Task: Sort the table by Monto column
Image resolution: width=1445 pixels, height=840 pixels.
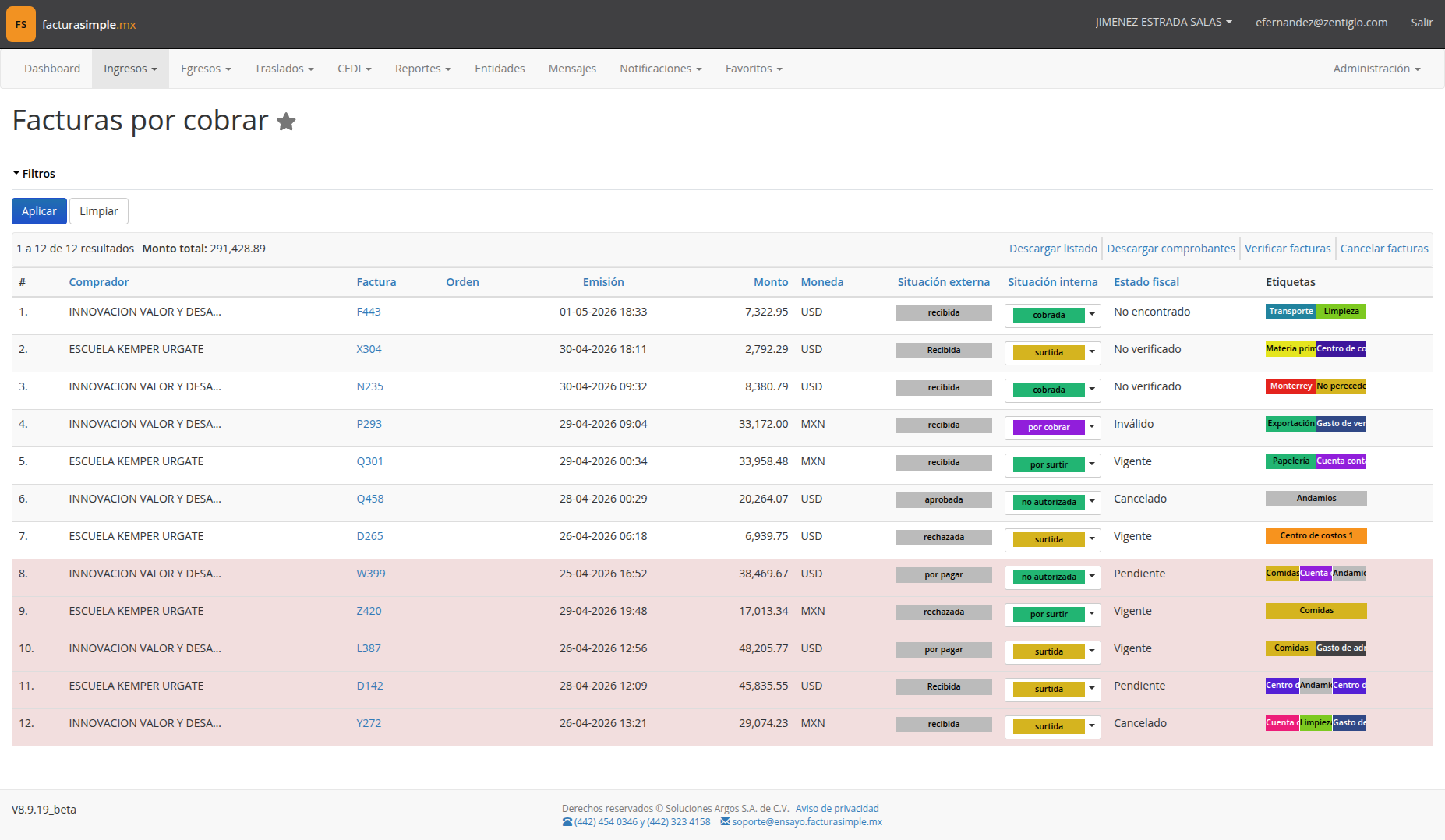Action: tap(771, 282)
